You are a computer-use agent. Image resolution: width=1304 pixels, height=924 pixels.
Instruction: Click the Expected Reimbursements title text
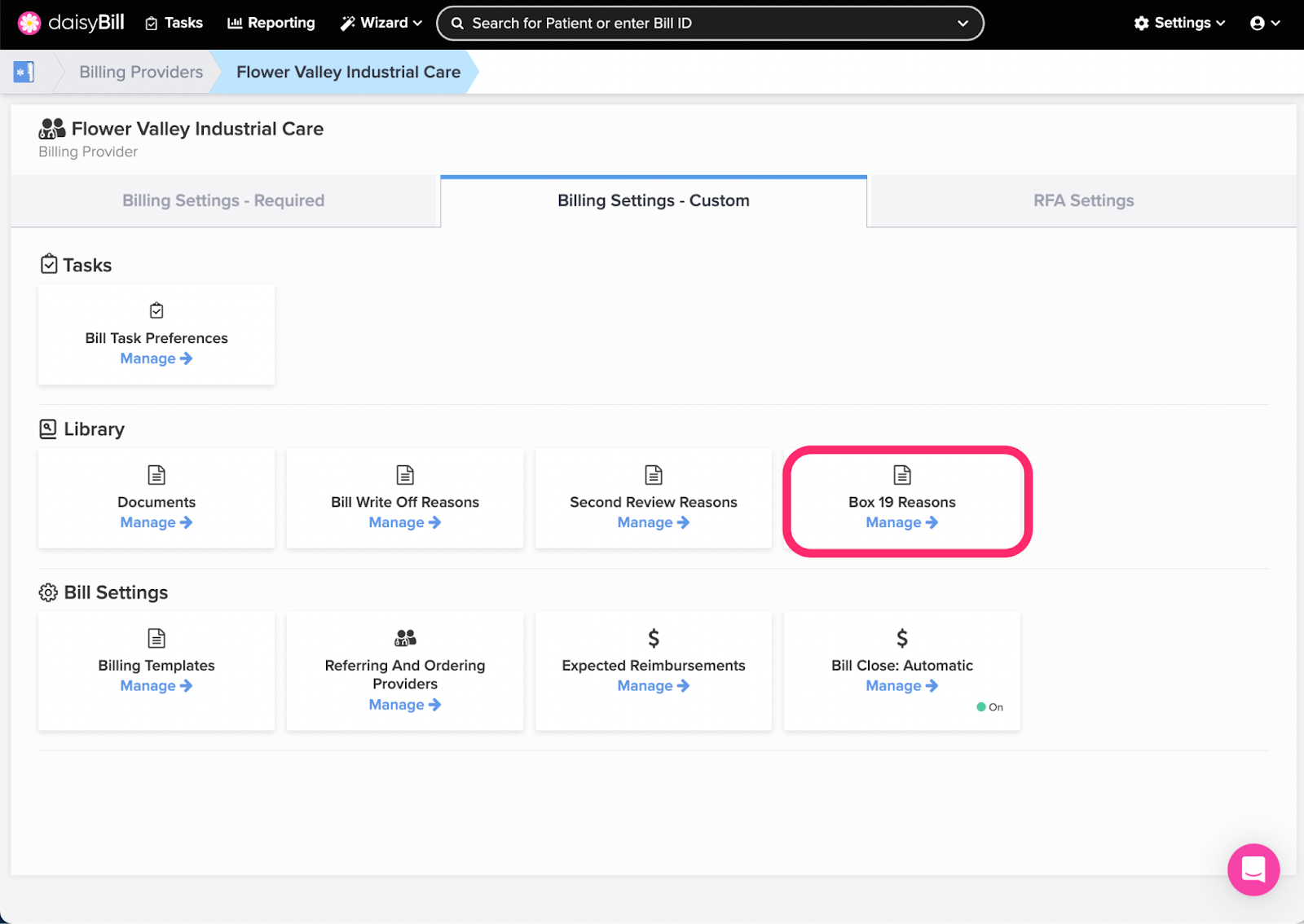point(654,666)
